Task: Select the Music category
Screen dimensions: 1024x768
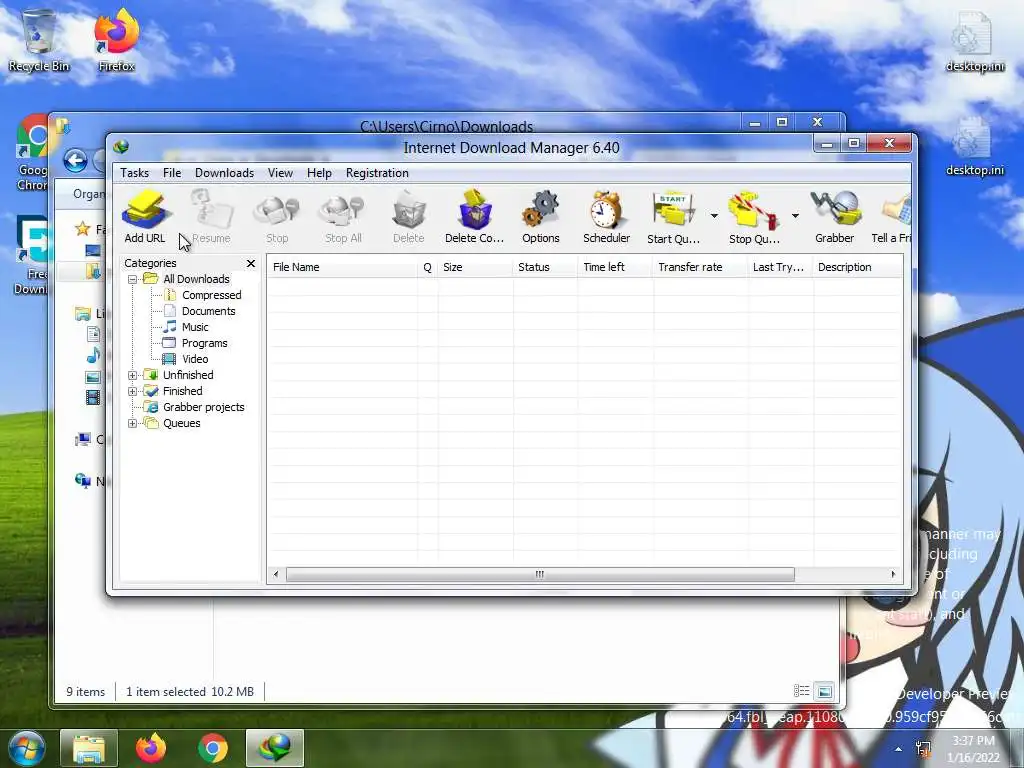Action: [195, 327]
